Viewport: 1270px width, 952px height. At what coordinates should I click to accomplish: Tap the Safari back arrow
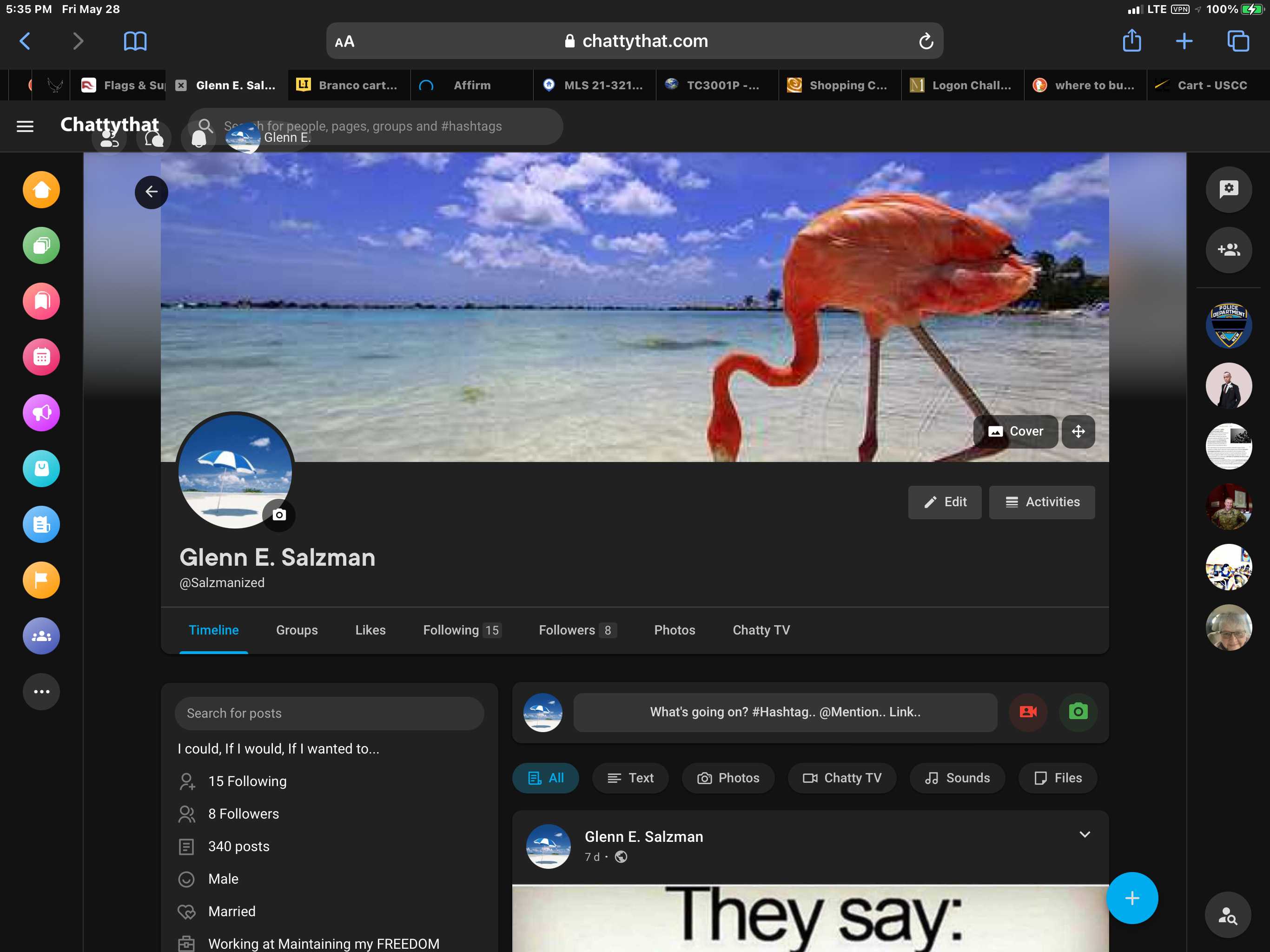coord(25,41)
